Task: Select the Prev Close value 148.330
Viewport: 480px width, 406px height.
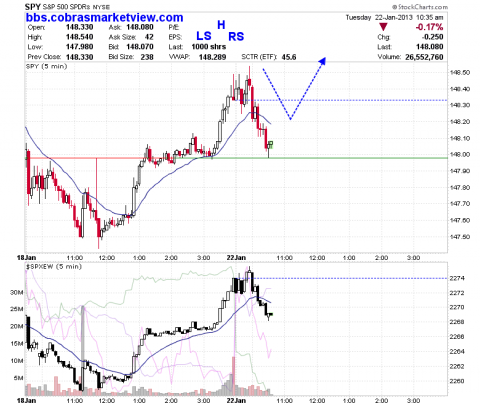Action: pos(80,57)
